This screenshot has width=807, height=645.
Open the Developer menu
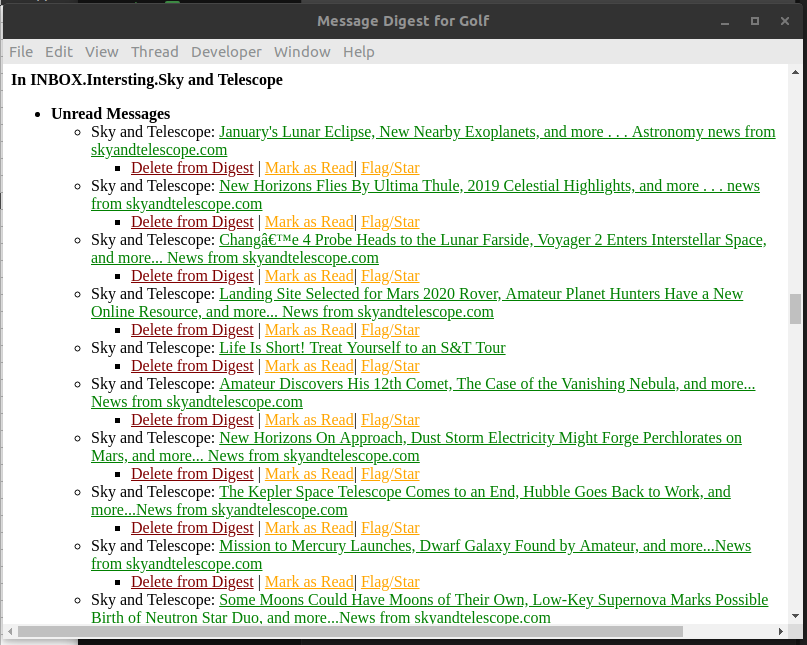pyautogui.click(x=226, y=52)
